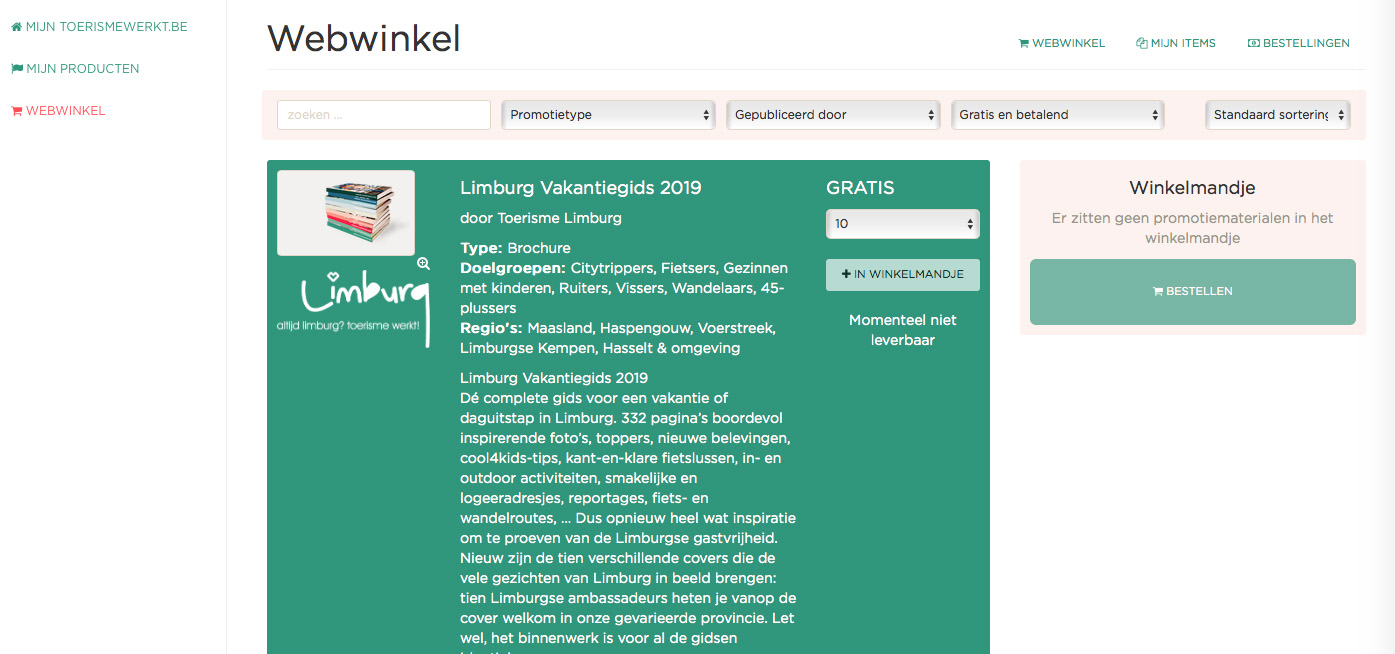Click the money icon beside Bestellingen
1395x654 pixels.
pos(1254,43)
